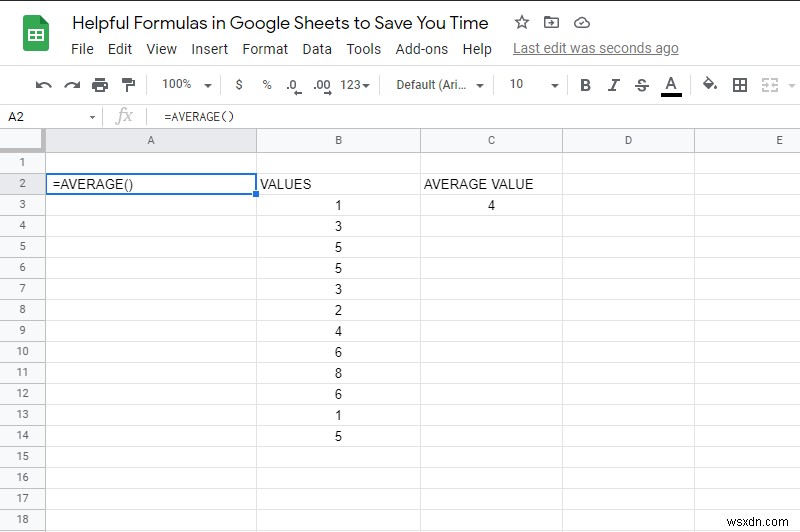Toggle italic formatting
The height and width of the screenshot is (532, 800).
[x=614, y=85]
